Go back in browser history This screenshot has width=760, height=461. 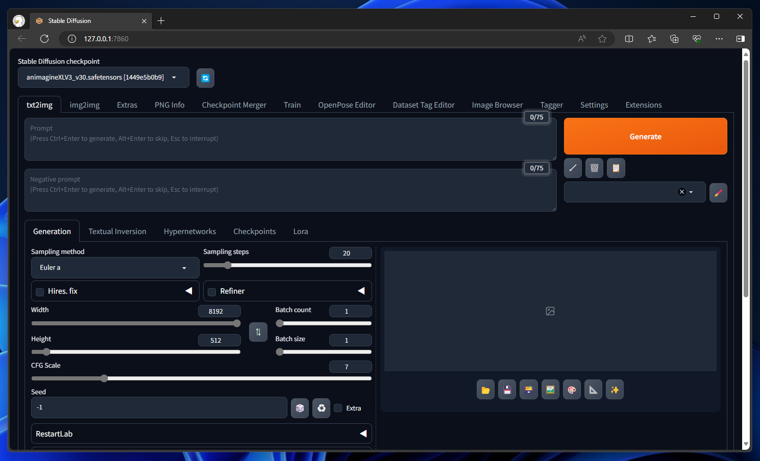tap(22, 39)
